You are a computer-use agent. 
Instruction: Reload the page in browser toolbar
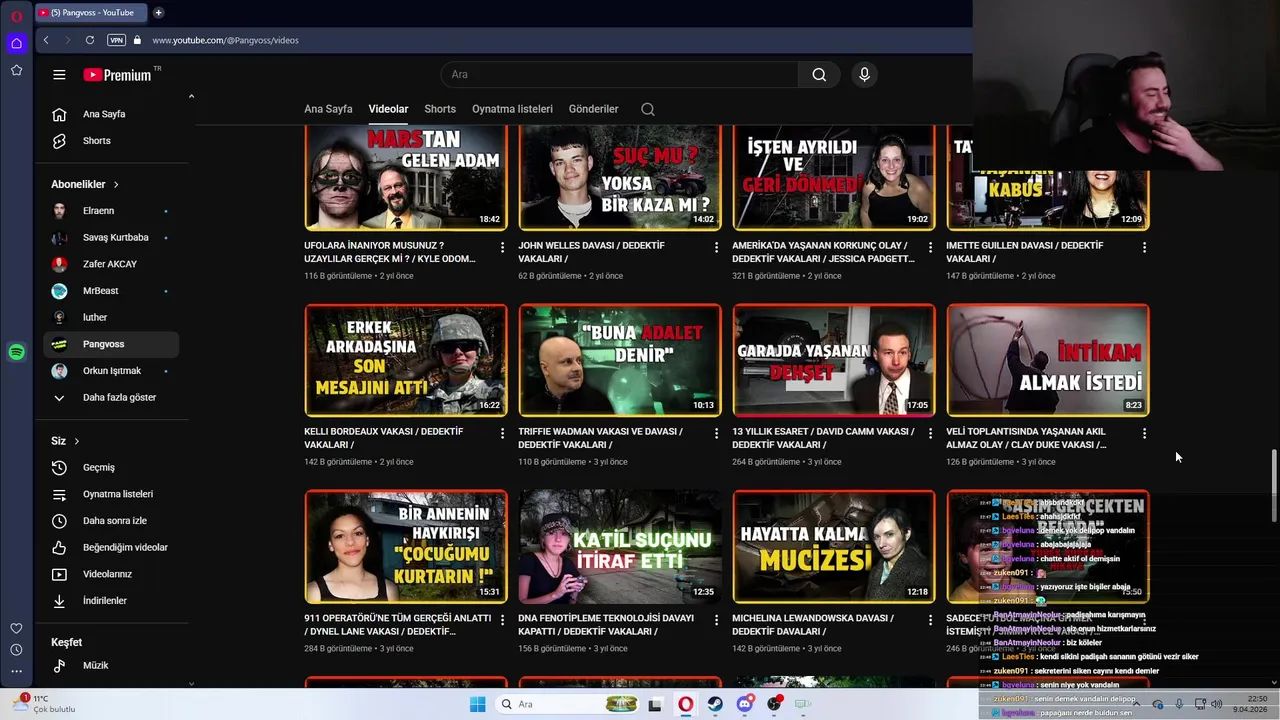(x=90, y=40)
